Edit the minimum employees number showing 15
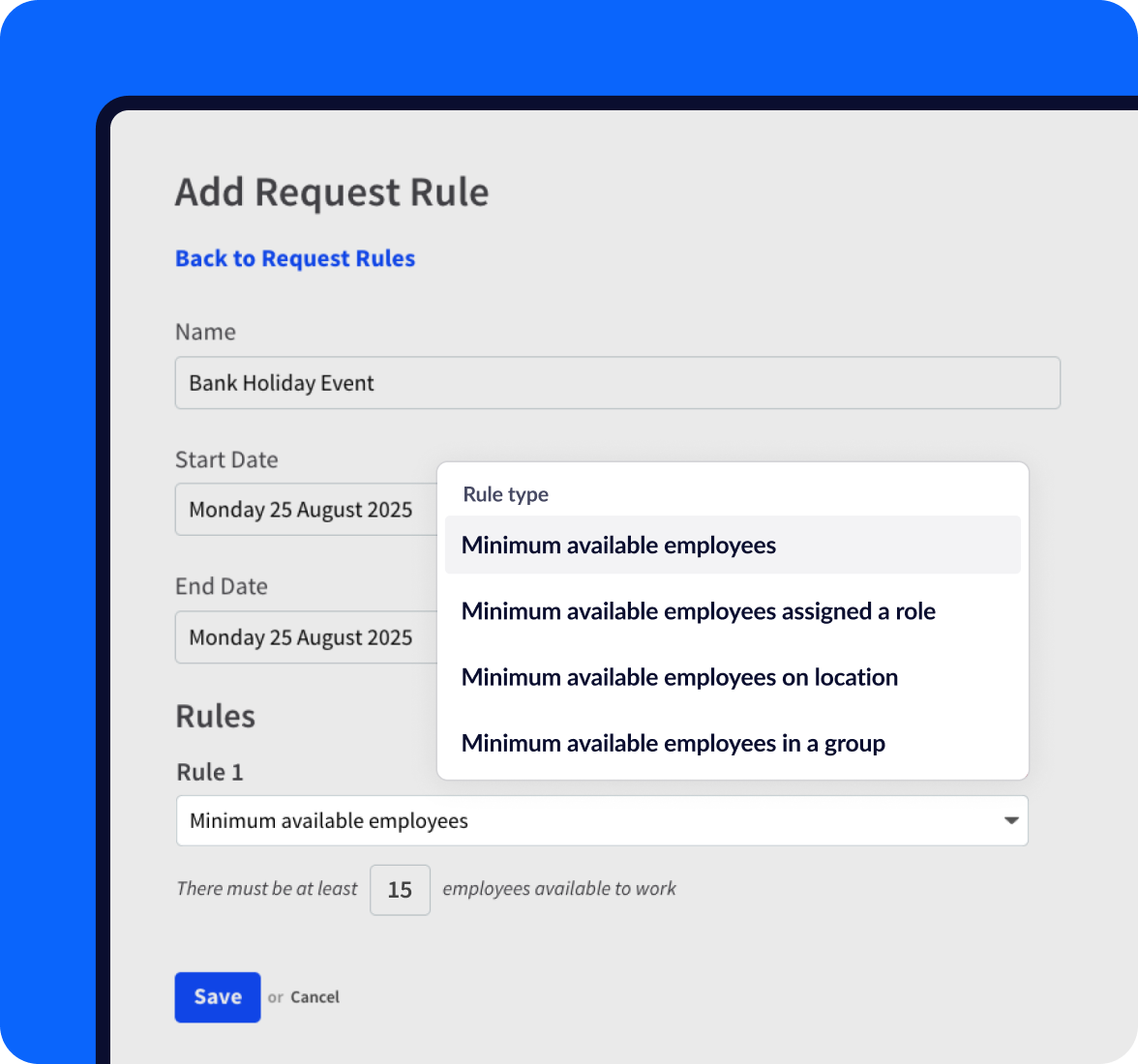The image size is (1138, 1064). point(400,889)
